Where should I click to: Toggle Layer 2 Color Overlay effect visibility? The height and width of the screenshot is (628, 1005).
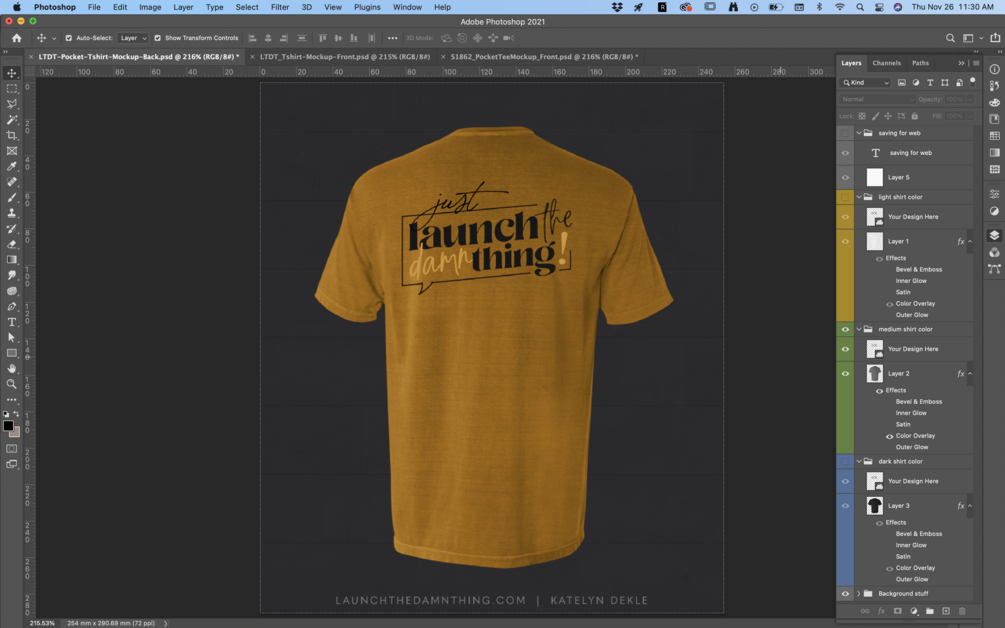(889, 436)
